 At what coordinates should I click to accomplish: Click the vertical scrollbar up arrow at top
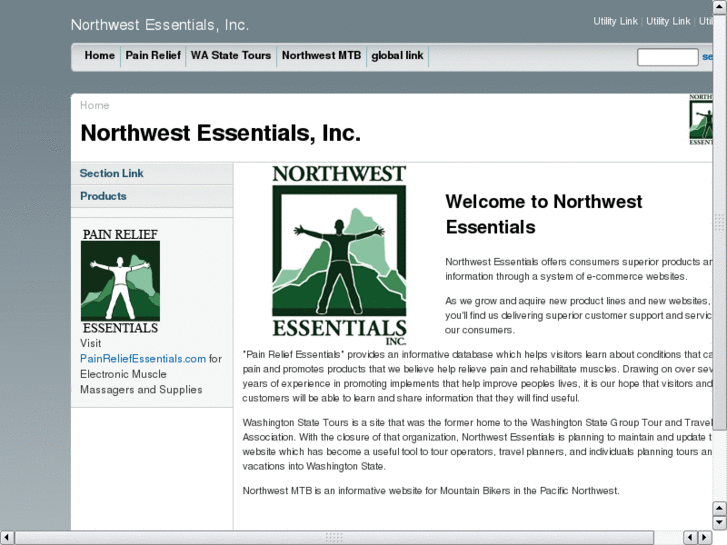point(720,7)
